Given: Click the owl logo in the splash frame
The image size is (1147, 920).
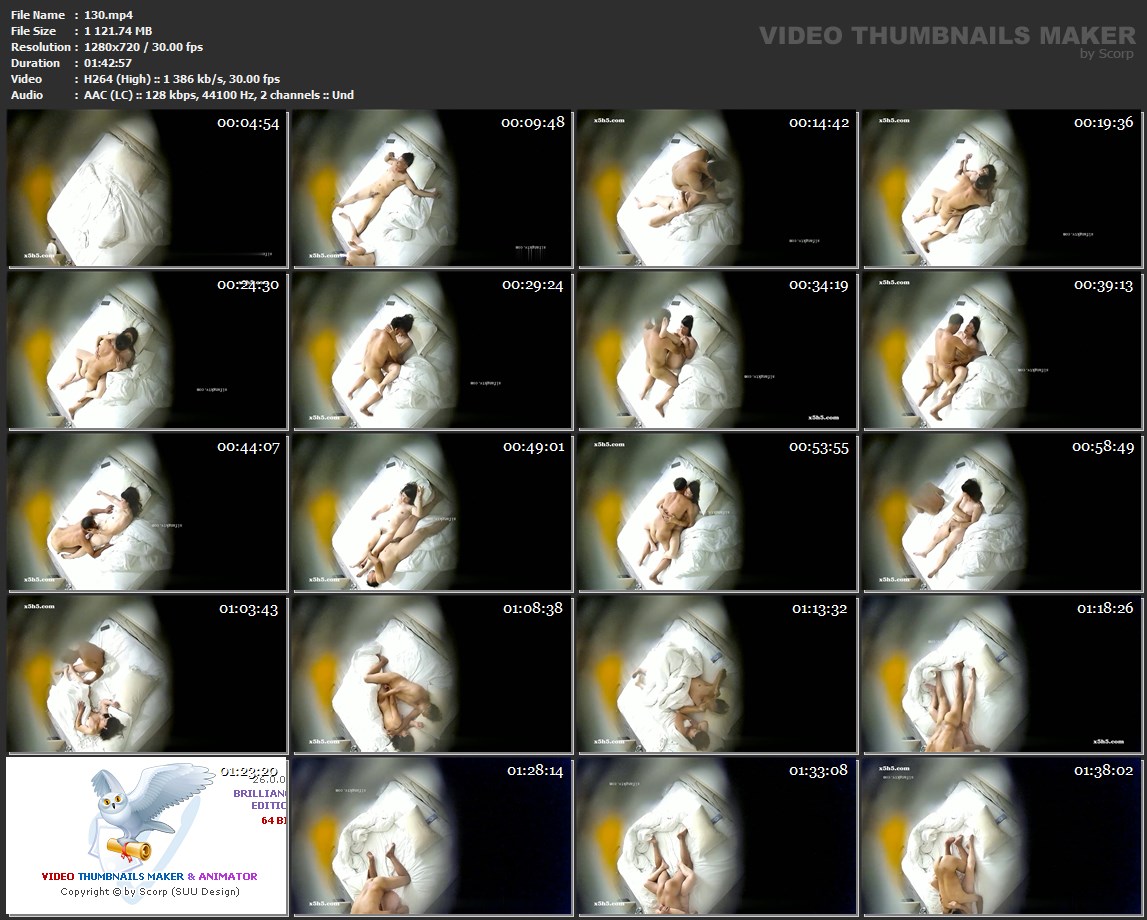Looking at the screenshot, I should point(151,812).
